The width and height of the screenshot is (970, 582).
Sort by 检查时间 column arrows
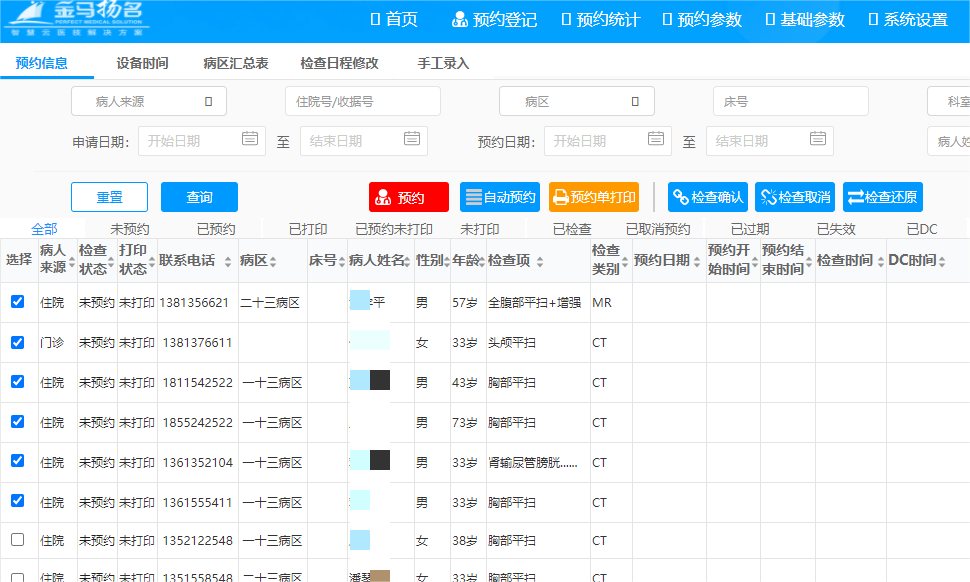pyautogui.click(x=881, y=262)
